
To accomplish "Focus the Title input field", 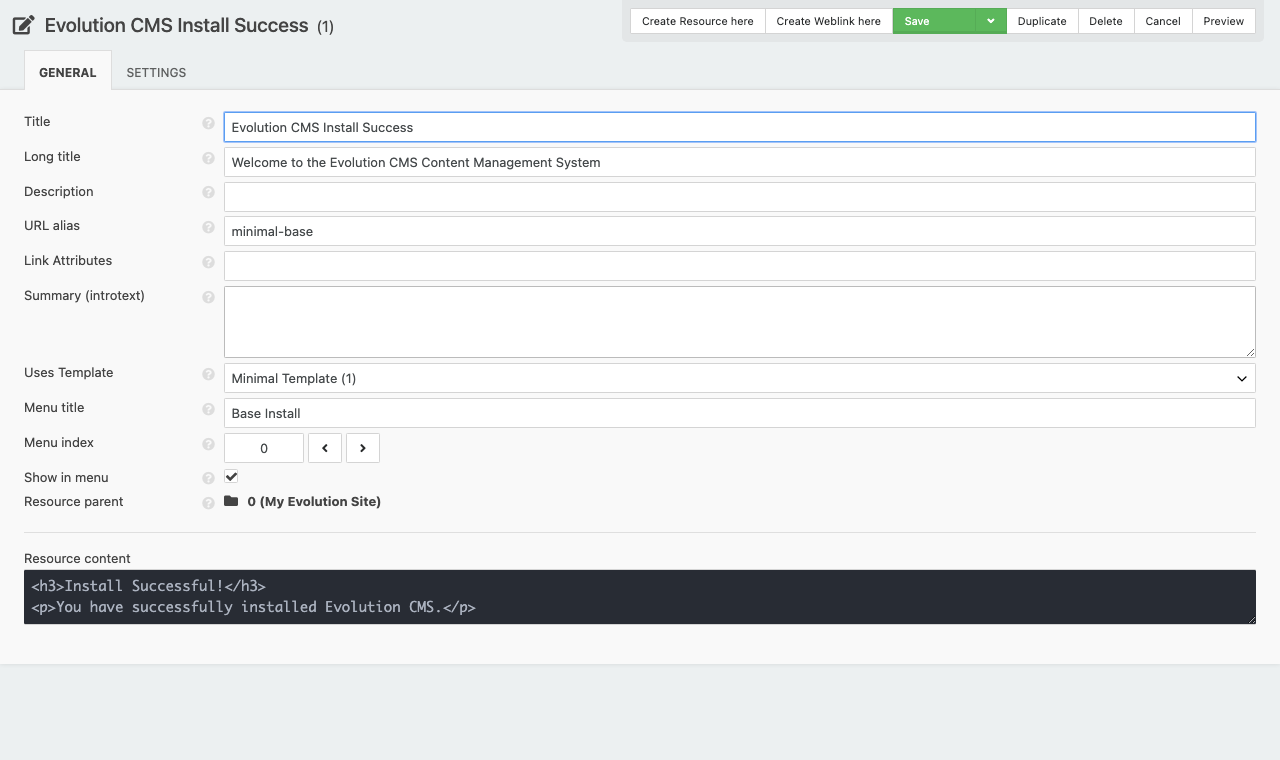I will (x=740, y=127).
